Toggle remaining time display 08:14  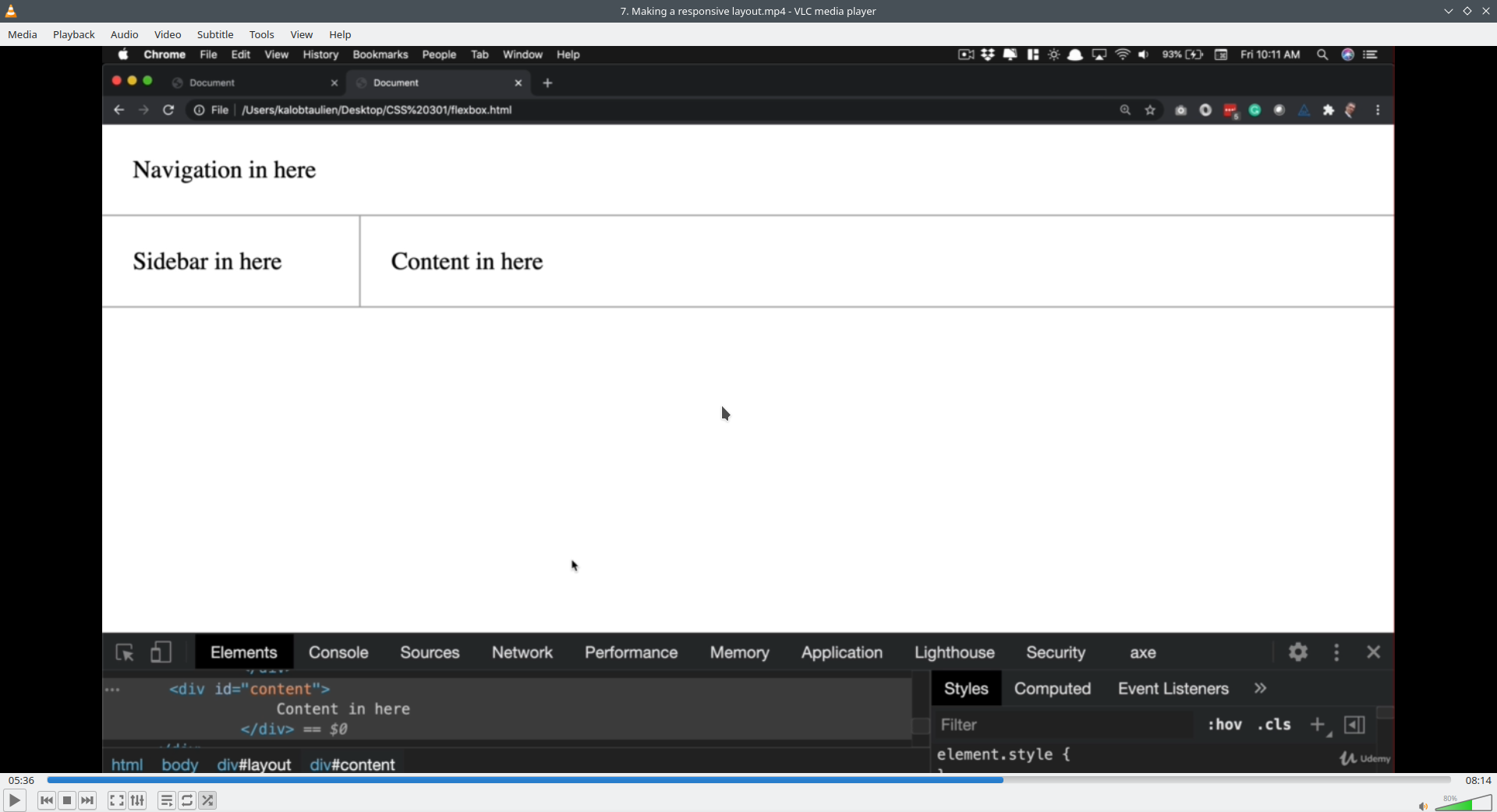pyautogui.click(x=1478, y=780)
